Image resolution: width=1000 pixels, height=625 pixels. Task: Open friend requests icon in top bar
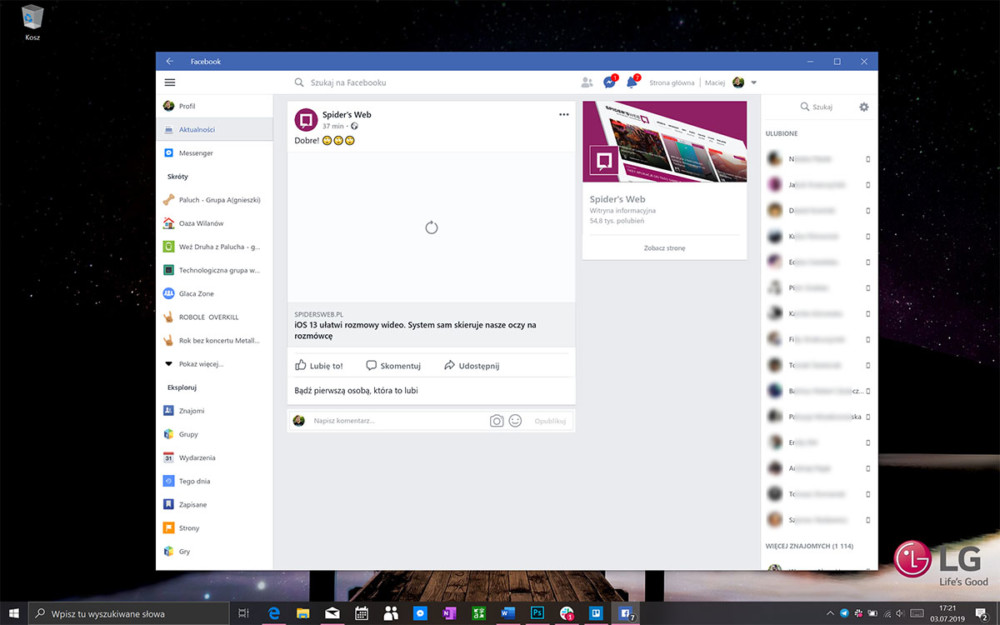click(x=587, y=82)
